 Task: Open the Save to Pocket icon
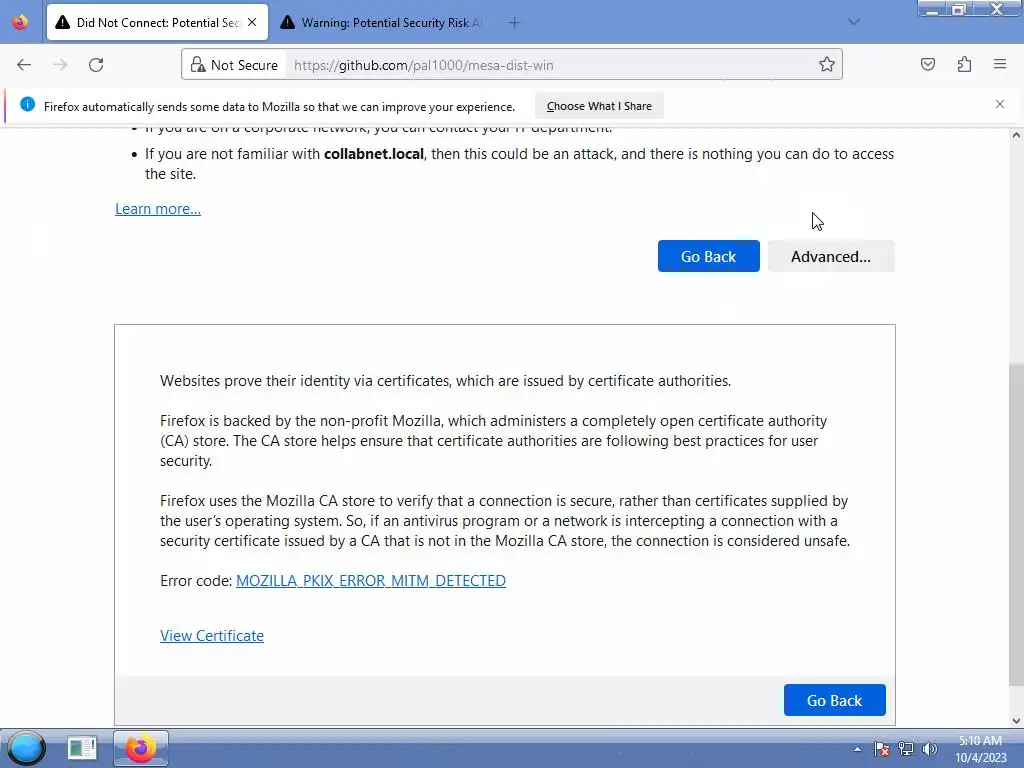click(928, 64)
